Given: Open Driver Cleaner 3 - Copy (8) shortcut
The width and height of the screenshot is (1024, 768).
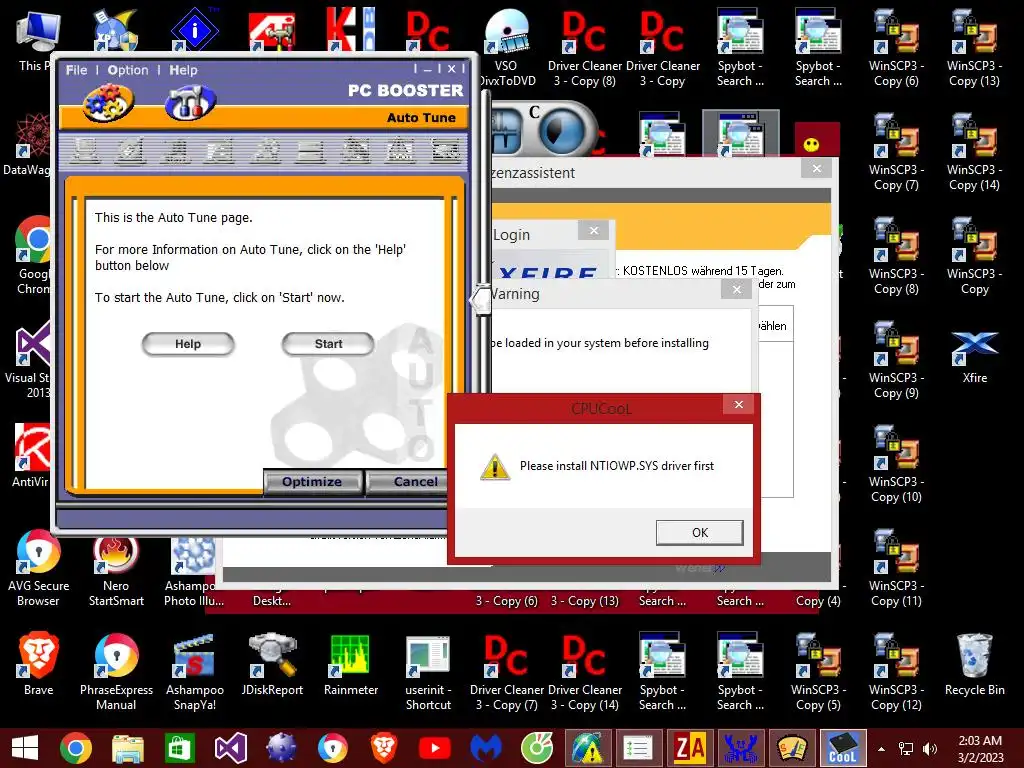Looking at the screenshot, I should tap(584, 48).
